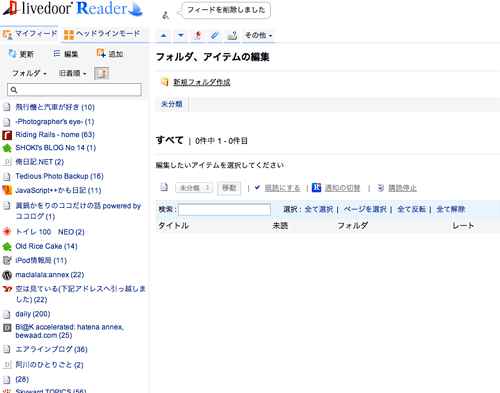
Task: Open the その他 dropdown menu
Action: (x=258, y=35)
